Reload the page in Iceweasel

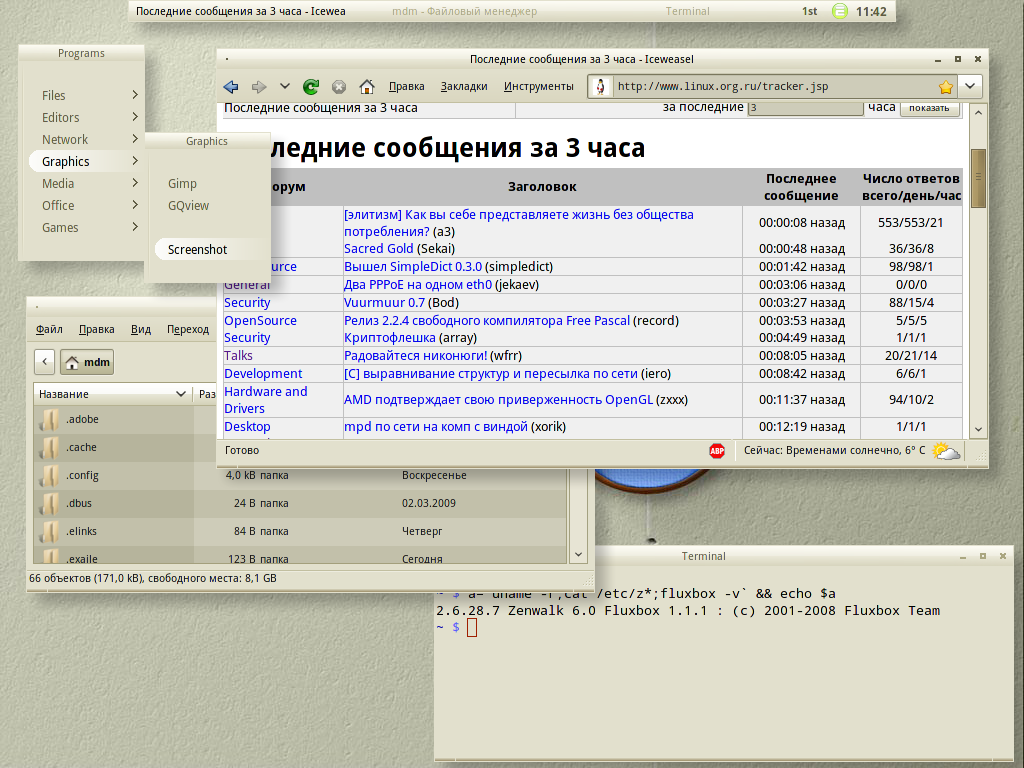click(x=311, y=86)
